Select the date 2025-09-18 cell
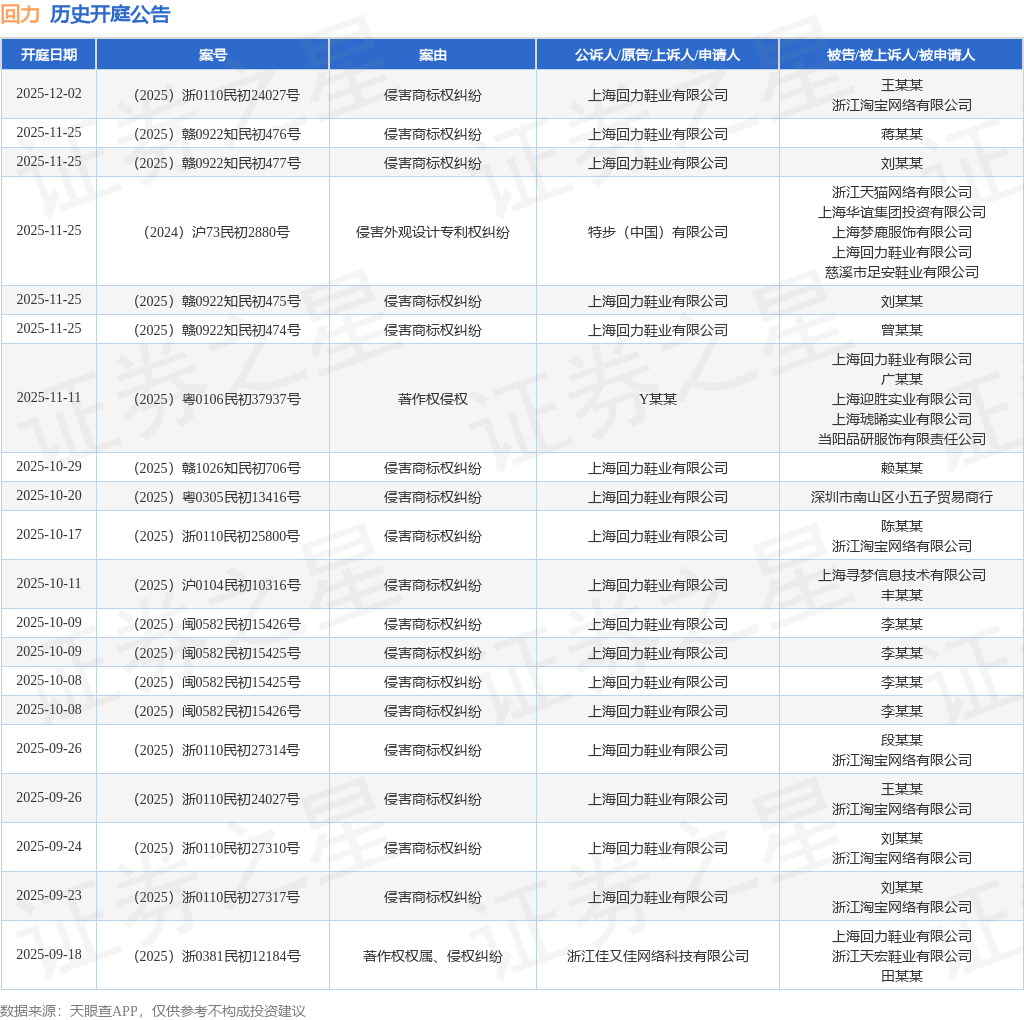Viewport: 1024px width, 1020px height. pyautogui.click(x=49, y=954)
